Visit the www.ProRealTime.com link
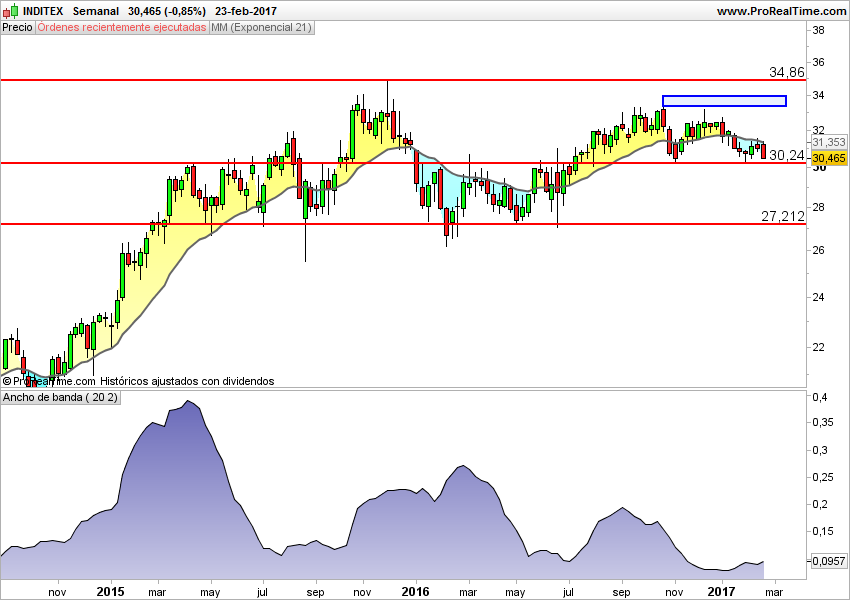Image resolution: width=850 pixels, height=600 pixels. point(775,10)
